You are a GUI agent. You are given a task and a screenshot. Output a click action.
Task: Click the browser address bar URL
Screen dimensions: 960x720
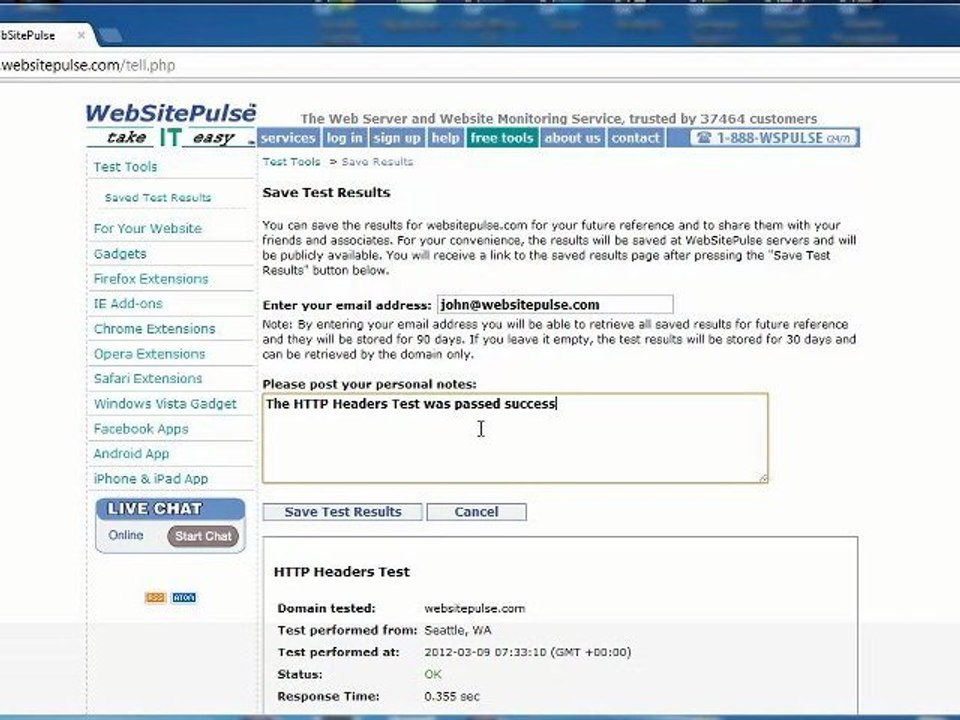88,65
